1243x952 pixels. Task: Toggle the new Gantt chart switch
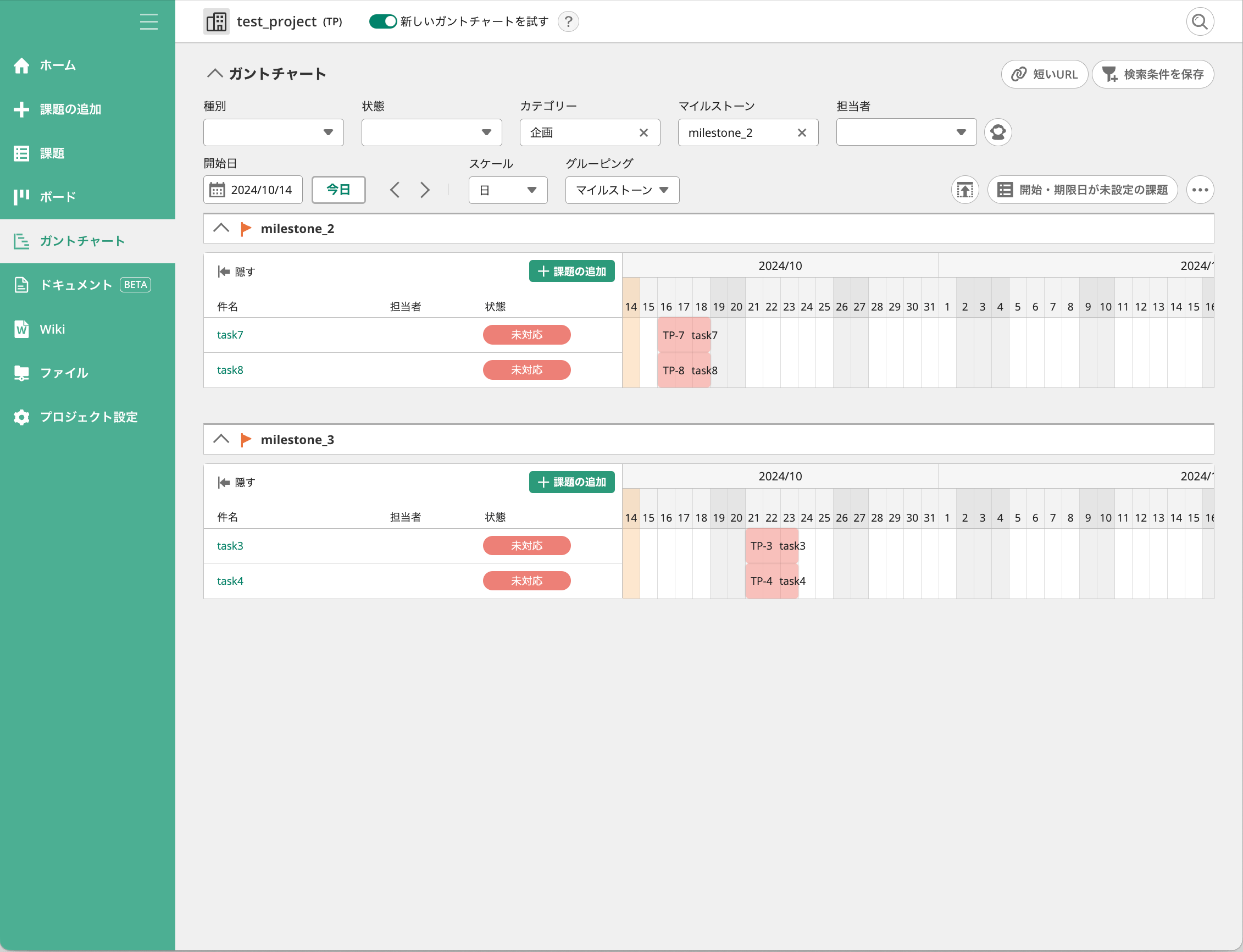(x=382, y=22)
